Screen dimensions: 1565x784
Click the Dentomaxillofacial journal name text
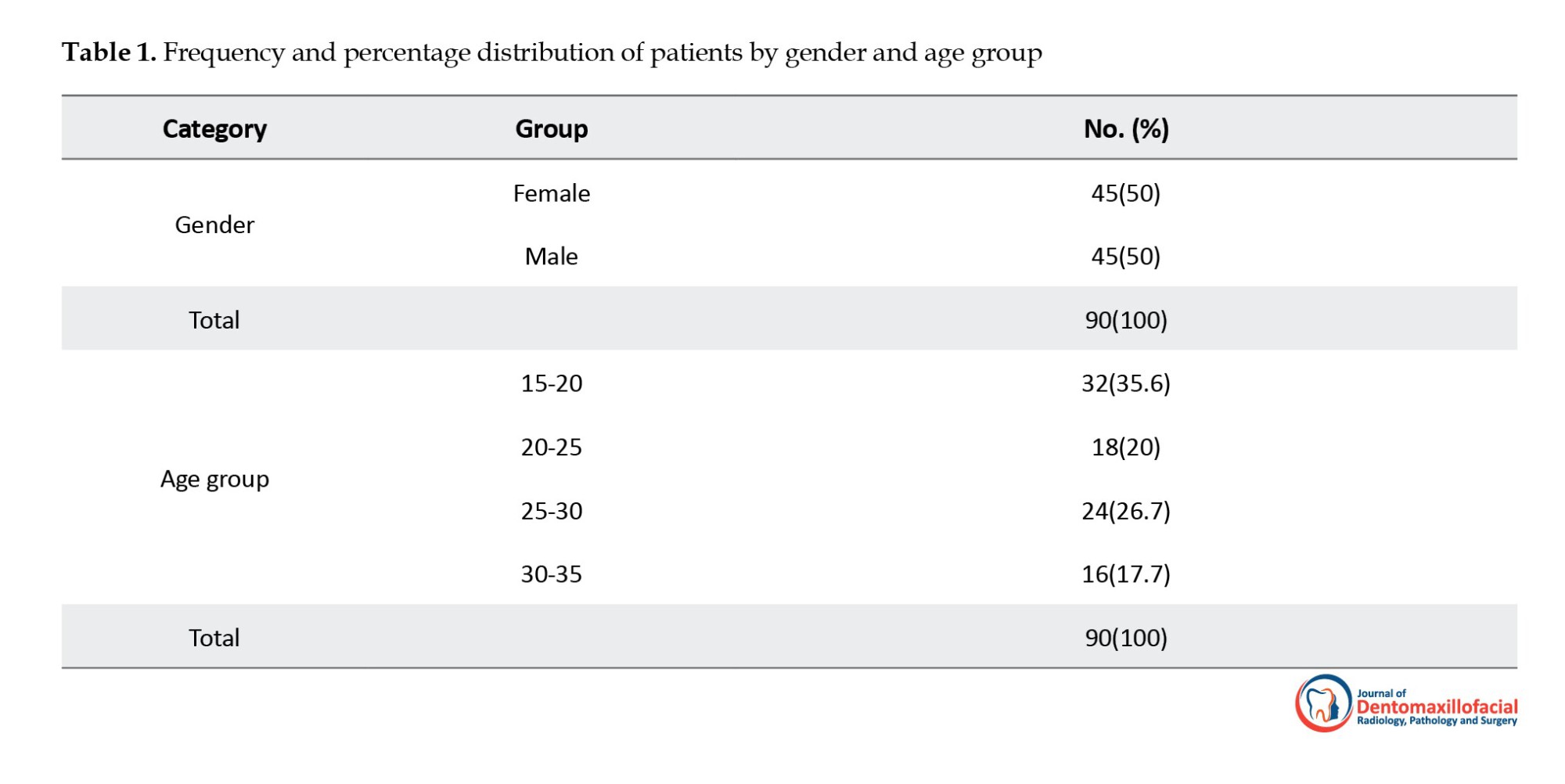click(1437, 707)
